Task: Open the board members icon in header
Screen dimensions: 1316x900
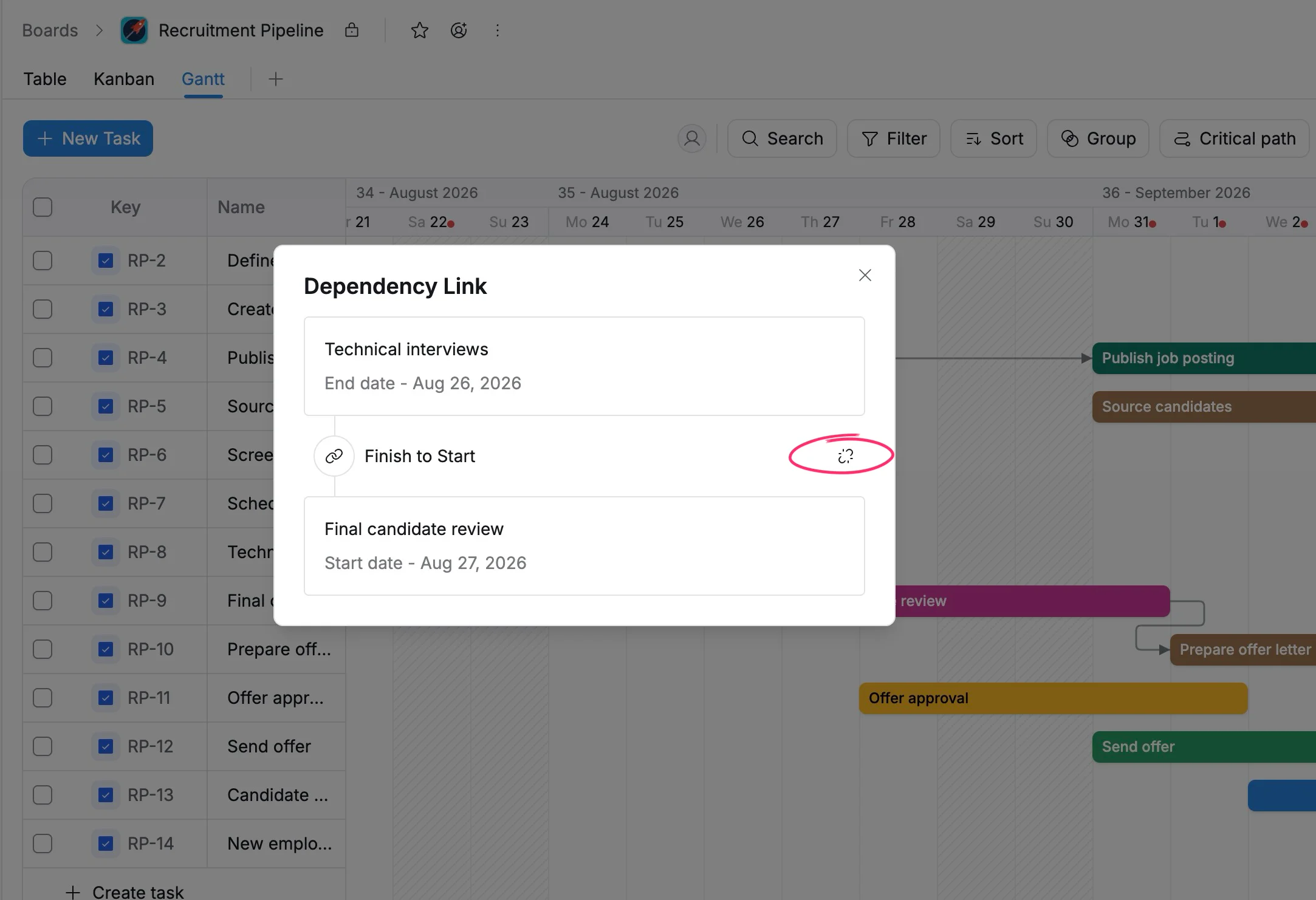Action: (459, 30)
